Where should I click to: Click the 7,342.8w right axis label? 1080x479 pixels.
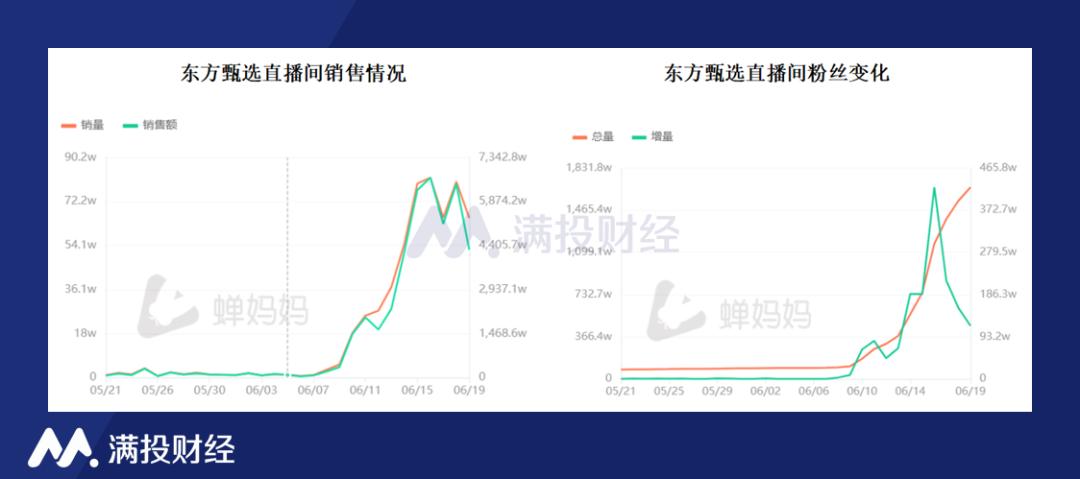502,157
